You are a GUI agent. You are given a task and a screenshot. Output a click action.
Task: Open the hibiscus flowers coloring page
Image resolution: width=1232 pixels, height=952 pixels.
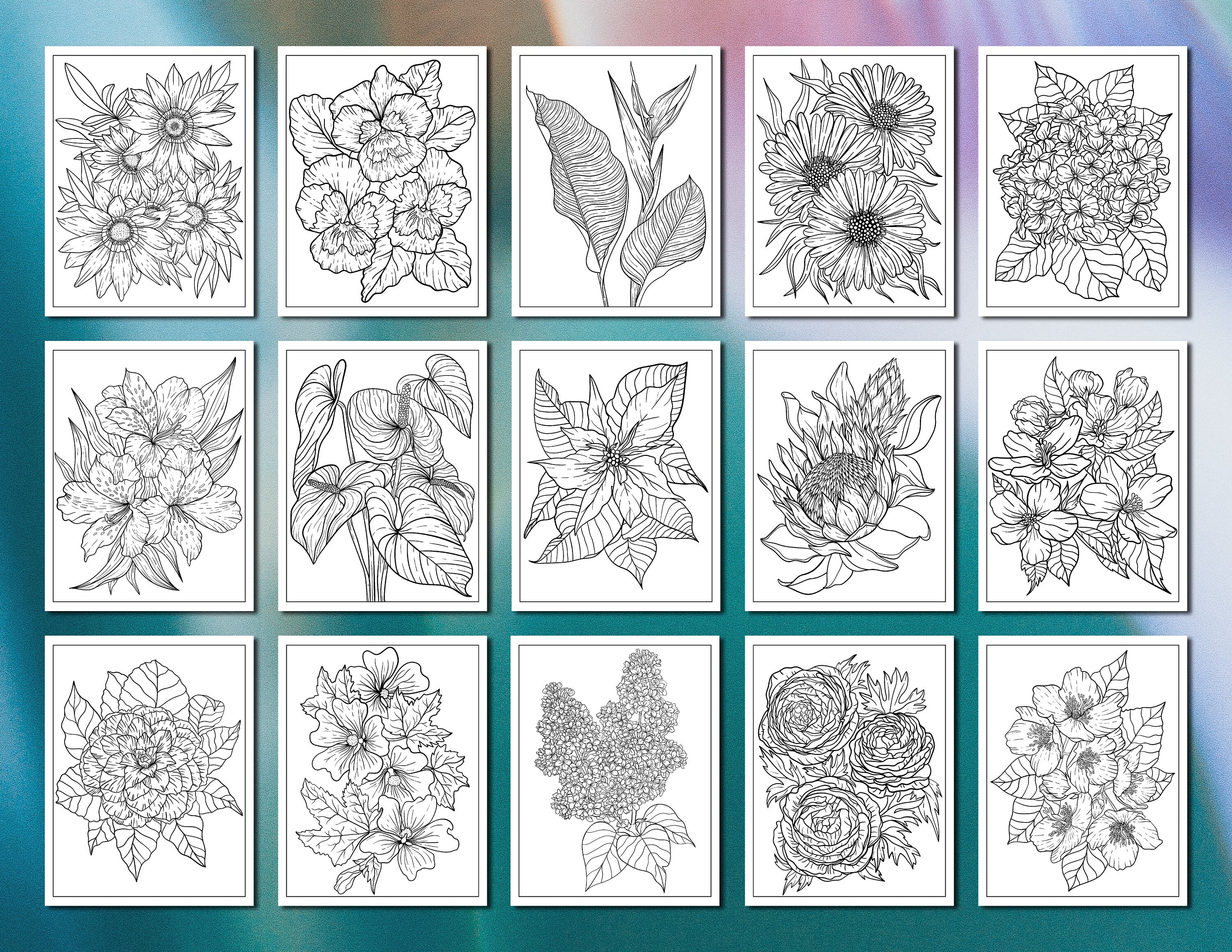382,771
